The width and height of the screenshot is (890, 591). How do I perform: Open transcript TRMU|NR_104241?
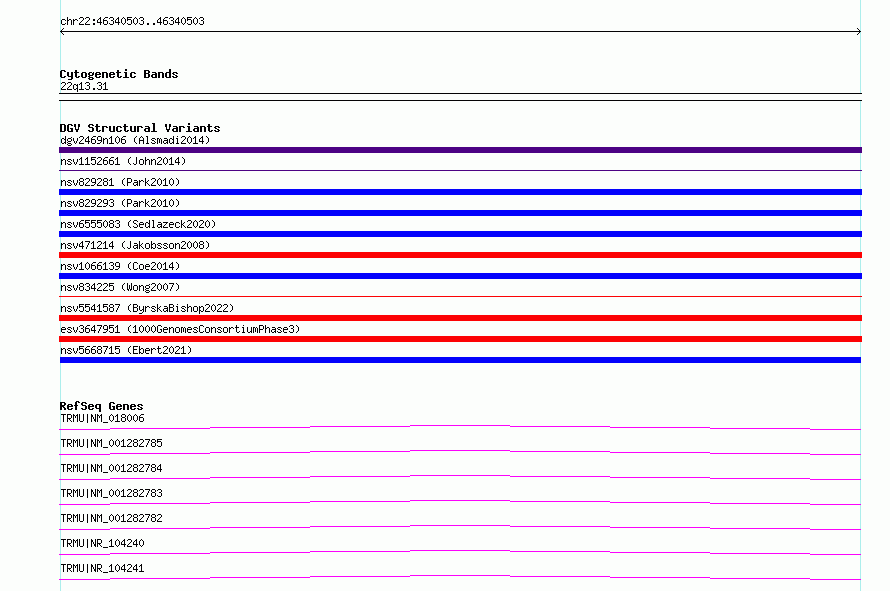click(102, 568)
